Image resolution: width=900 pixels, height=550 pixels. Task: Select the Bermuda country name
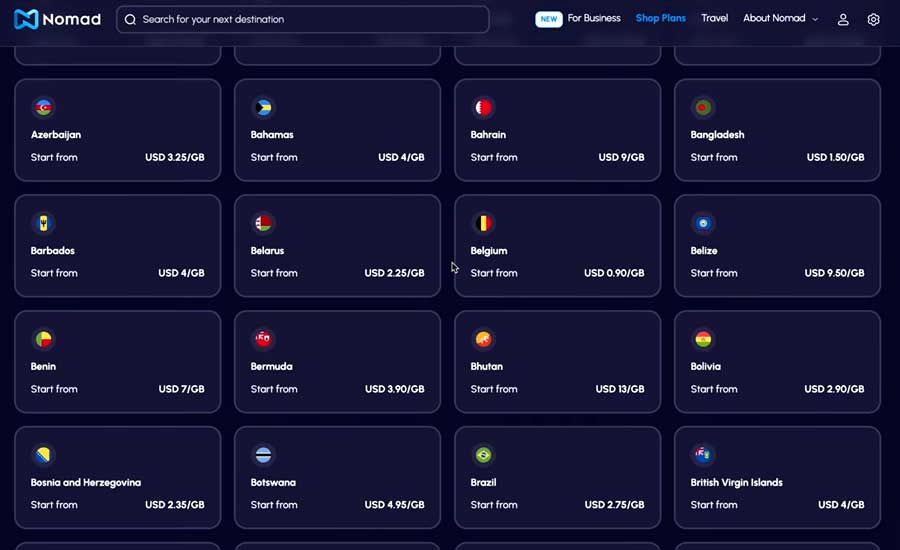click(271, 366)
